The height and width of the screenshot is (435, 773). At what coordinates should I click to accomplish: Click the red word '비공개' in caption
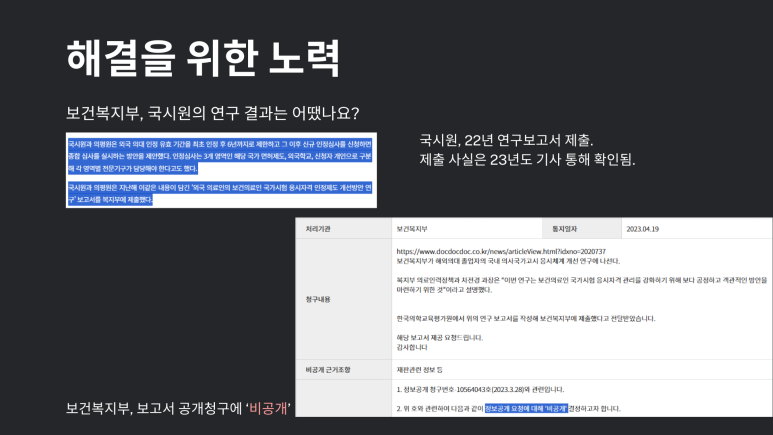coord(268,408)
